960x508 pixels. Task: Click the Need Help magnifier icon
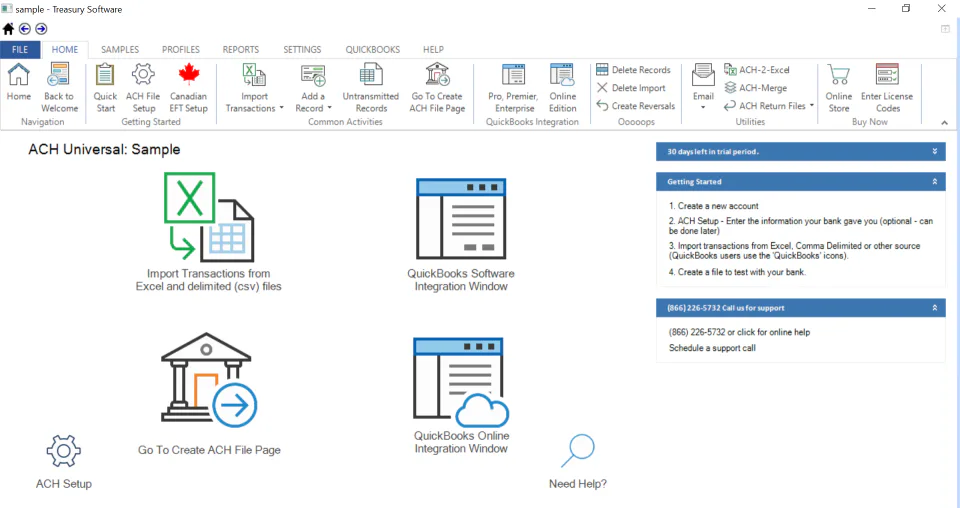pos(577,450)
